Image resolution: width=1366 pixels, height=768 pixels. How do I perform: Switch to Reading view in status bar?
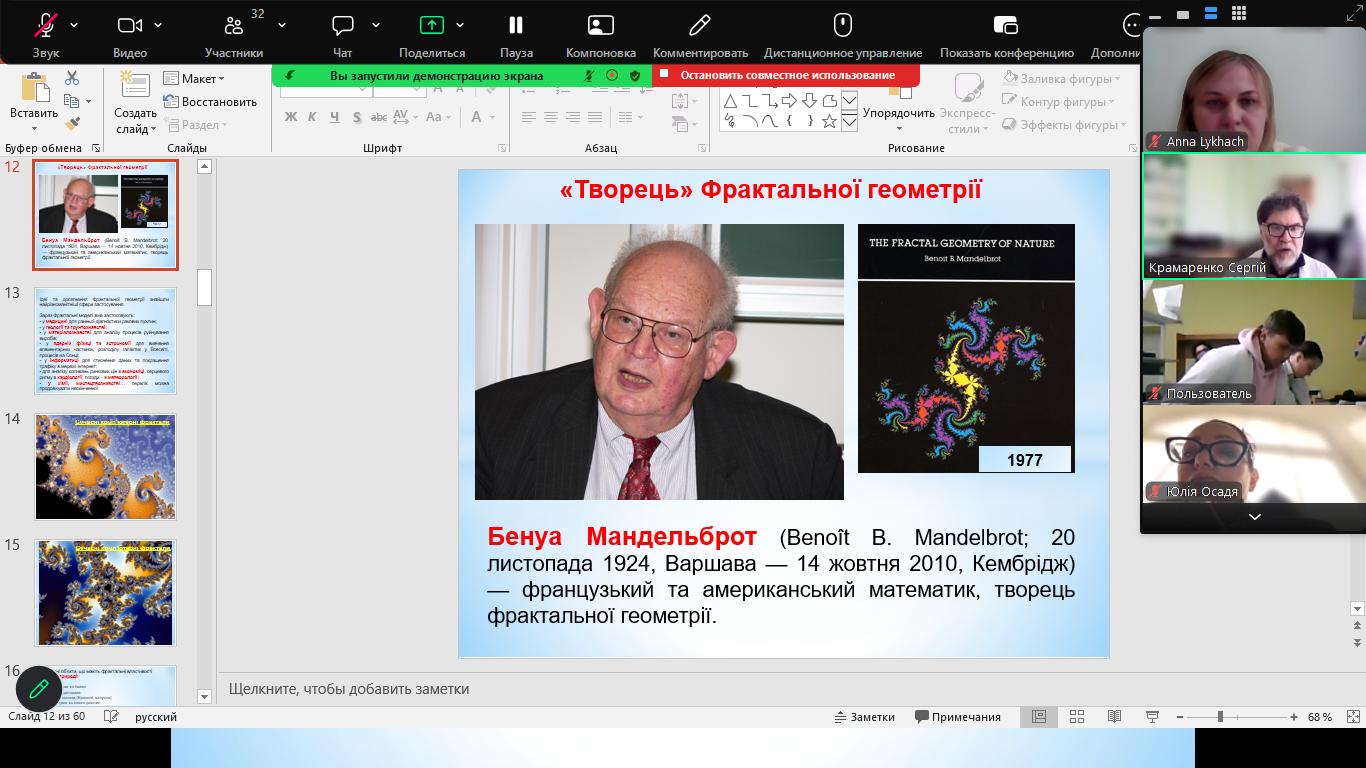tap(1114, 716)
